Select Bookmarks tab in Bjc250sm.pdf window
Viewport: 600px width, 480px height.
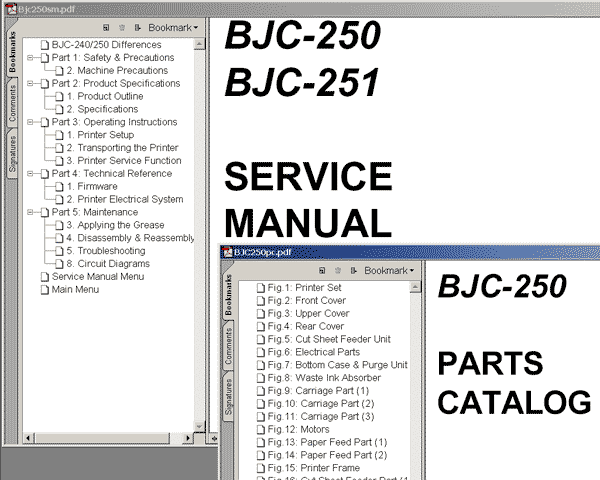[x=13, y=52]
